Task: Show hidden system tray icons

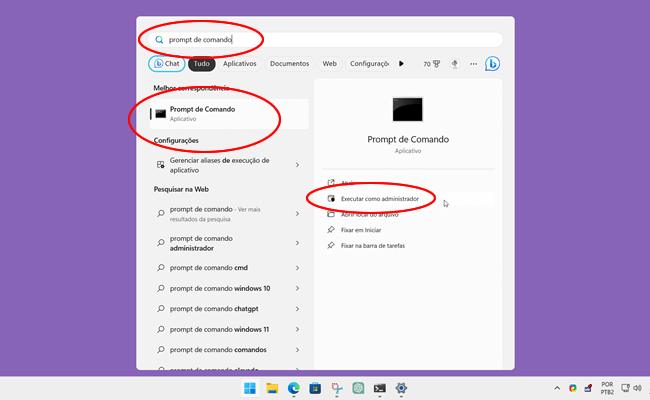Action: coord(557,388)
